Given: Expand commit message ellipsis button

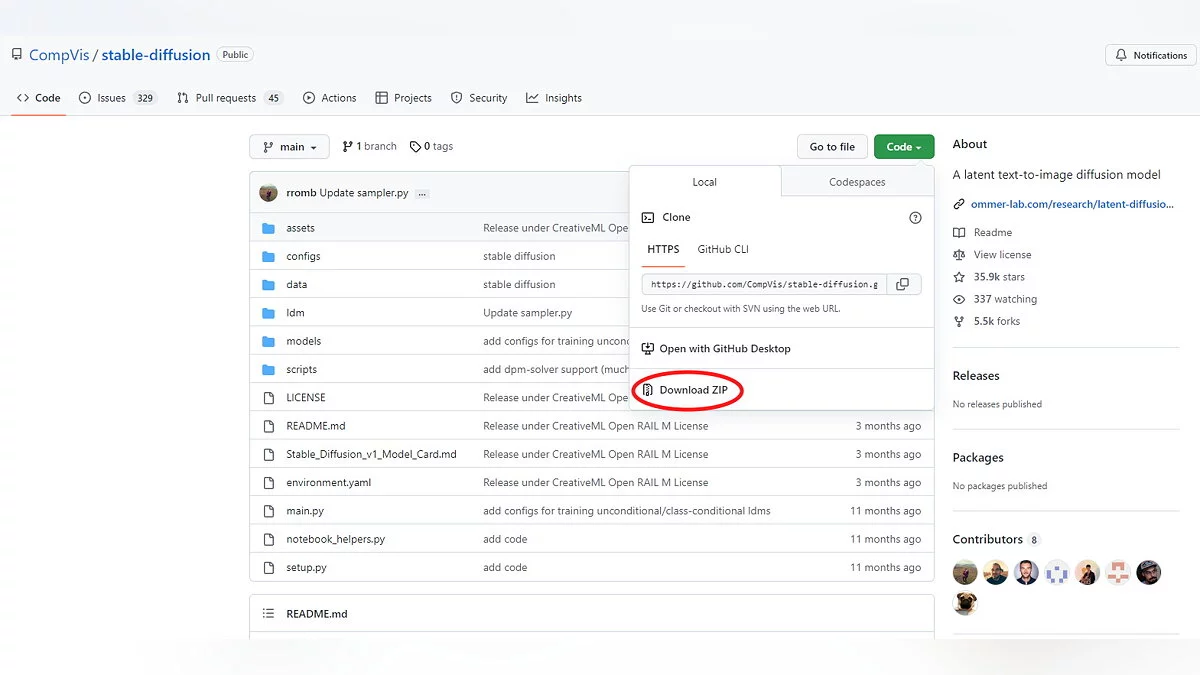Looking at the screenshot, I should (x=422, y=193).
